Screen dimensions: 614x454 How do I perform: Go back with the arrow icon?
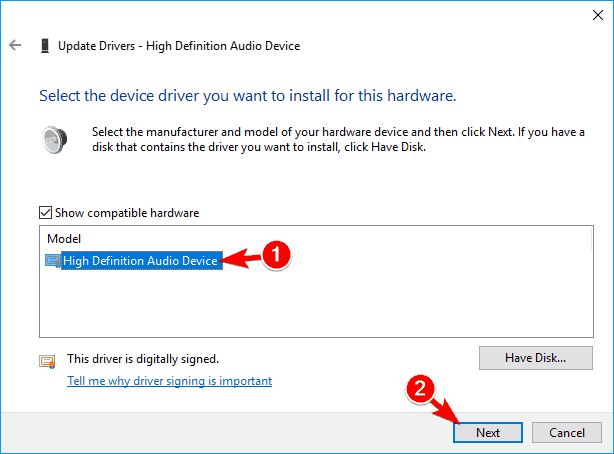pyautogui.click(x=15, y=45)
